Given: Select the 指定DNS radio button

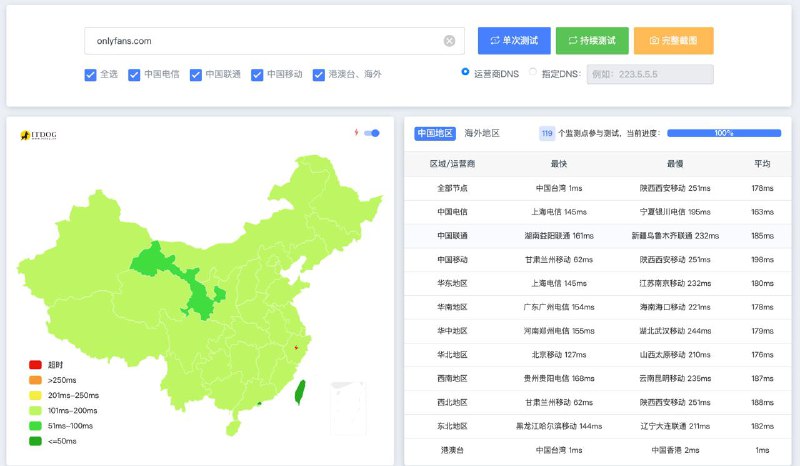Looking at the screenshot, I should click(x=532, y=73).
